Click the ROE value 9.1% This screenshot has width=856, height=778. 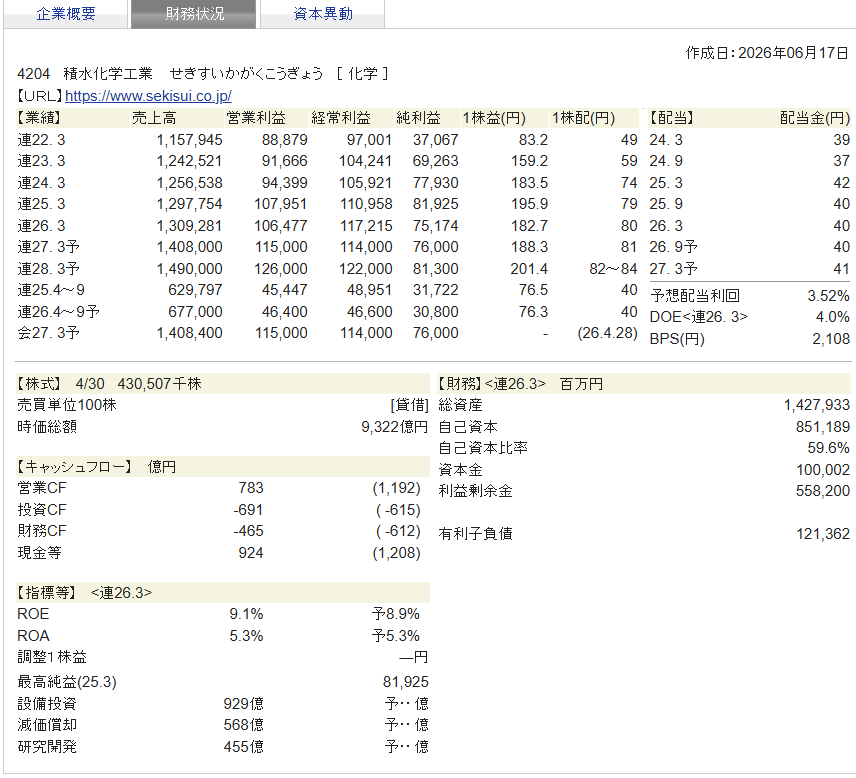coord(246,614)
